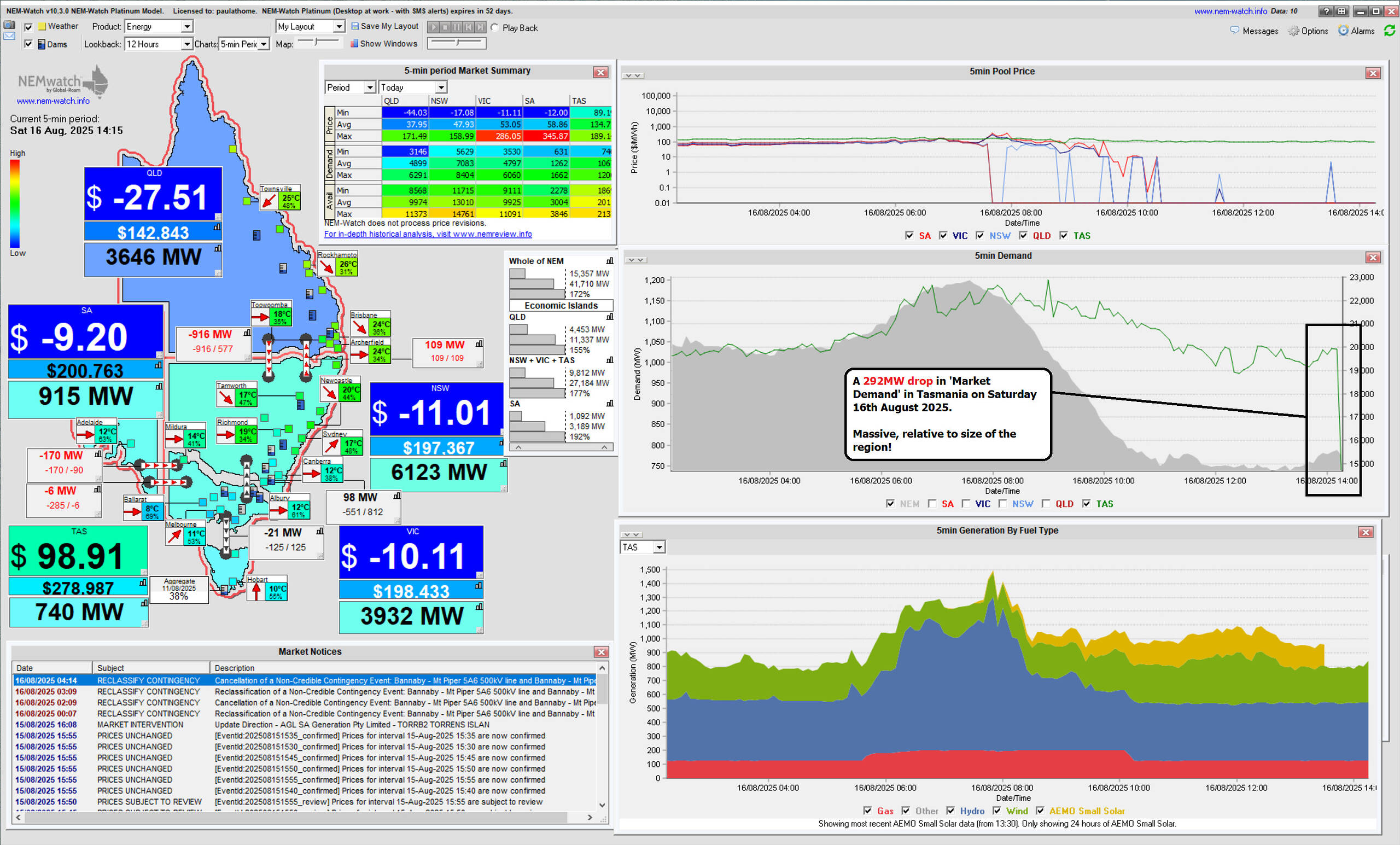Open the SA demand 915 MW chart icon
The height and width of the screenshot is (845, 1400).
pos(159,387)
